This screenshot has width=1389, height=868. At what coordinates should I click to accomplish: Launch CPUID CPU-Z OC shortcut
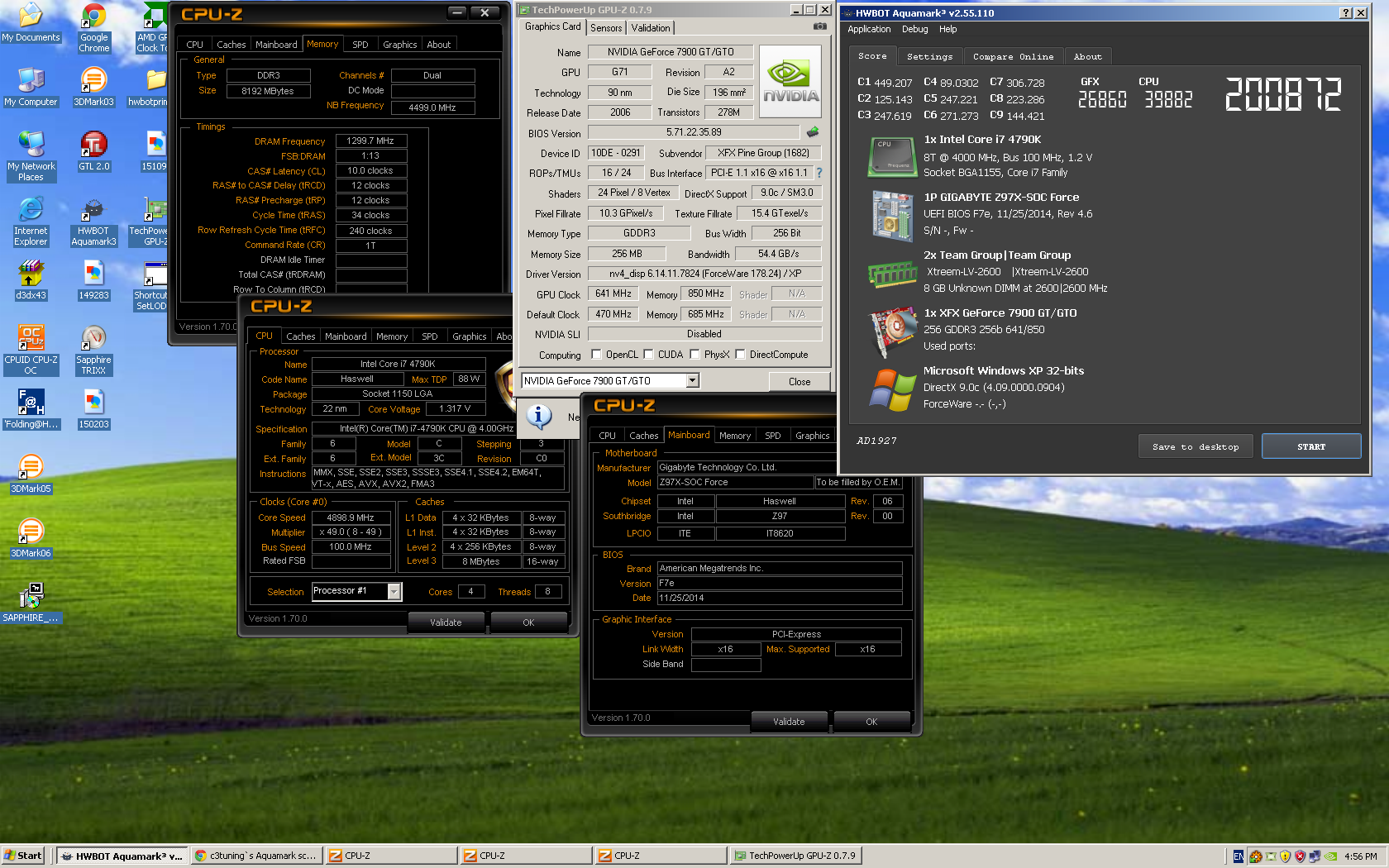(31, 350)
